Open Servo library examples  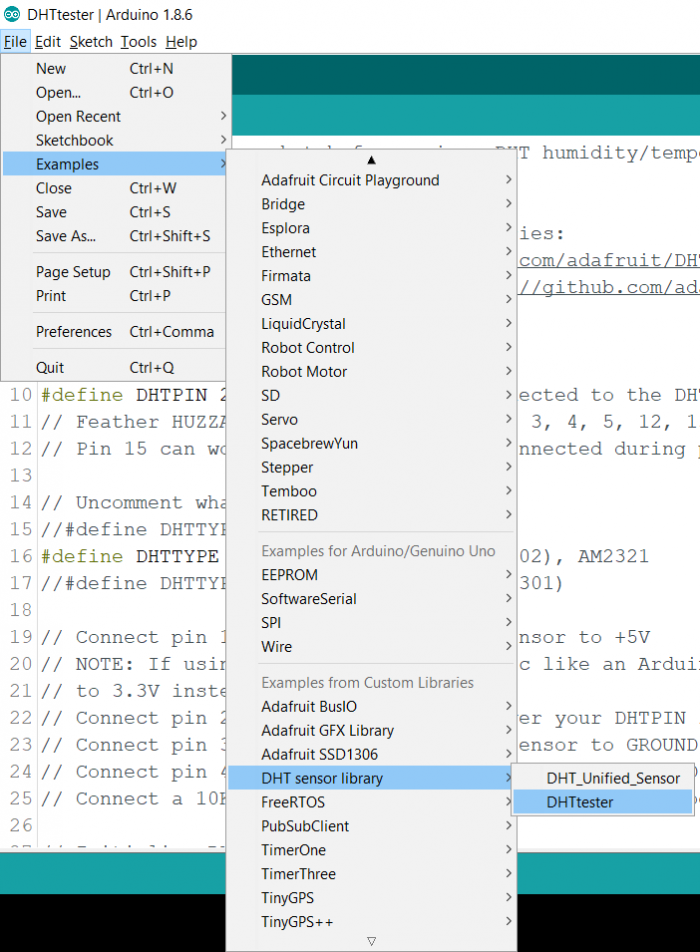click(372, 420)
